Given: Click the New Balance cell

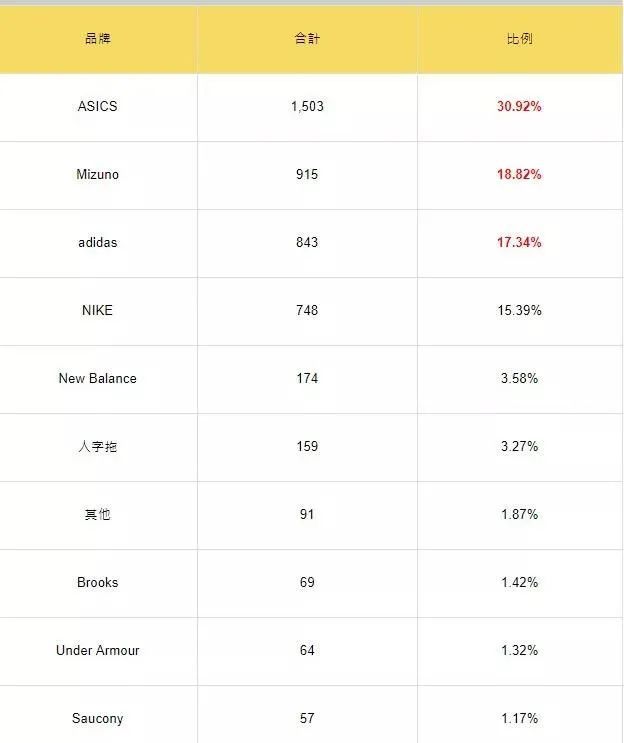Looking at the screenshot, I should click(97, 378).
